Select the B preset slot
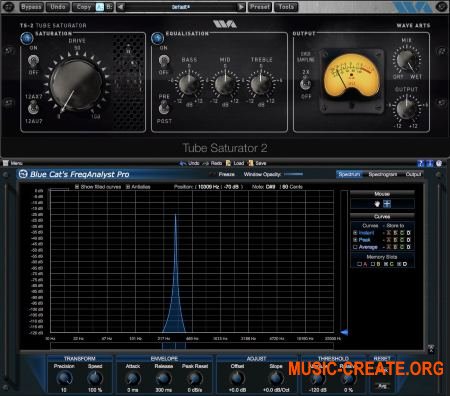 [109, 7]
